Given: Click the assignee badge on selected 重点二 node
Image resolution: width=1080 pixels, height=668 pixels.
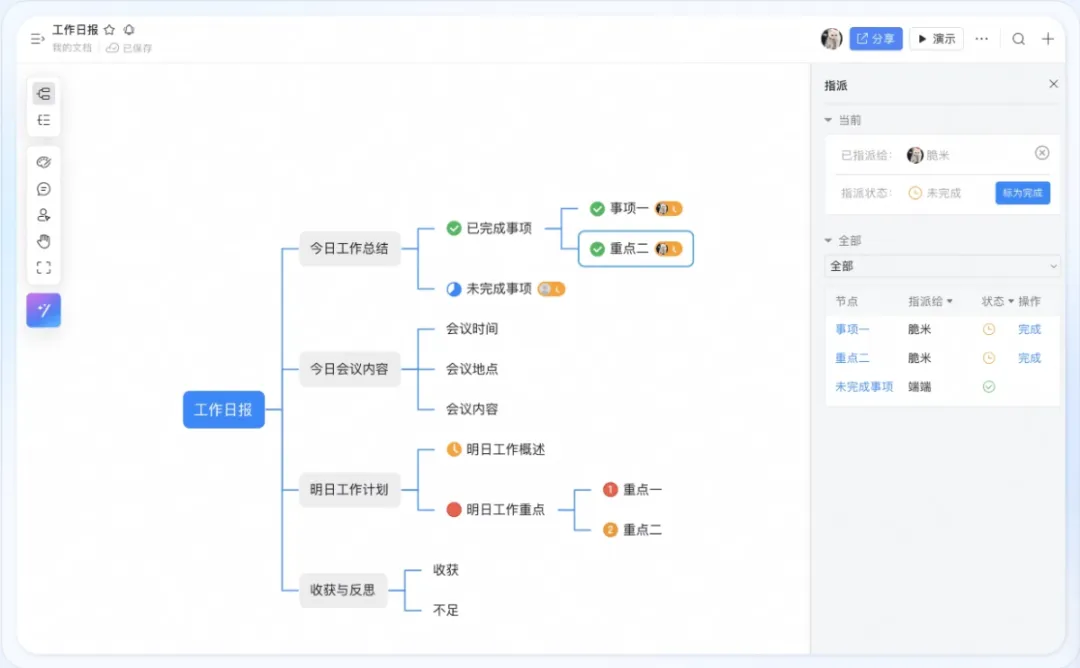Looking at the screenshot, I should coord(668,249).
